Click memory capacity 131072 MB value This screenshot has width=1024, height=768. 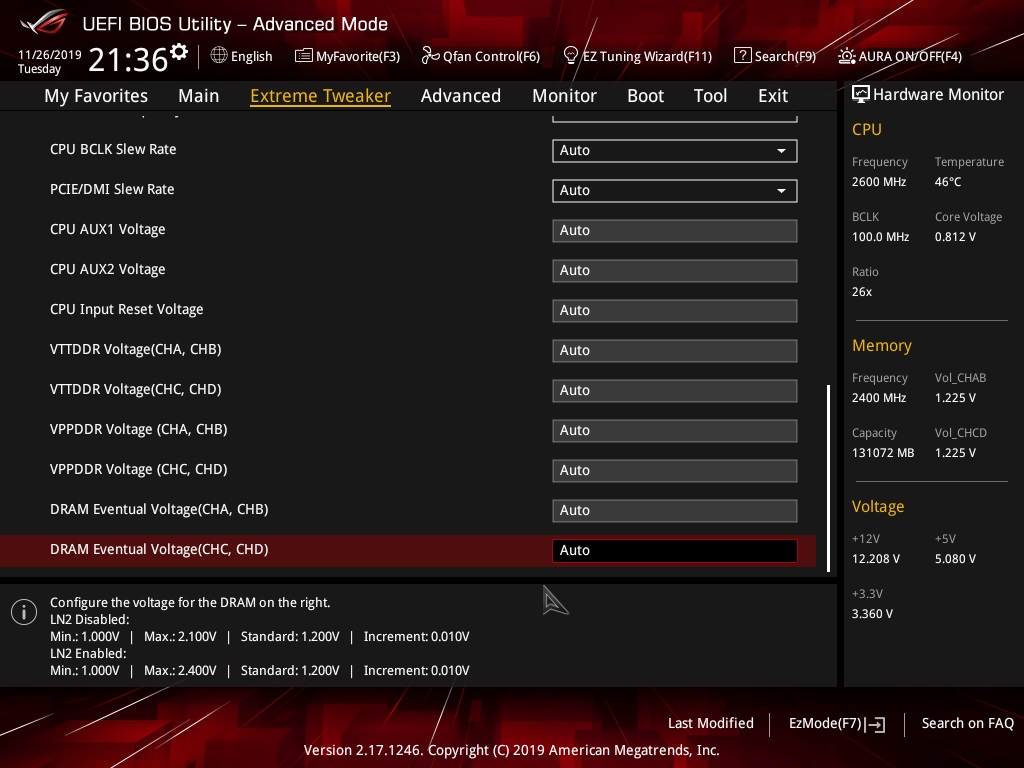click(882, 453)
